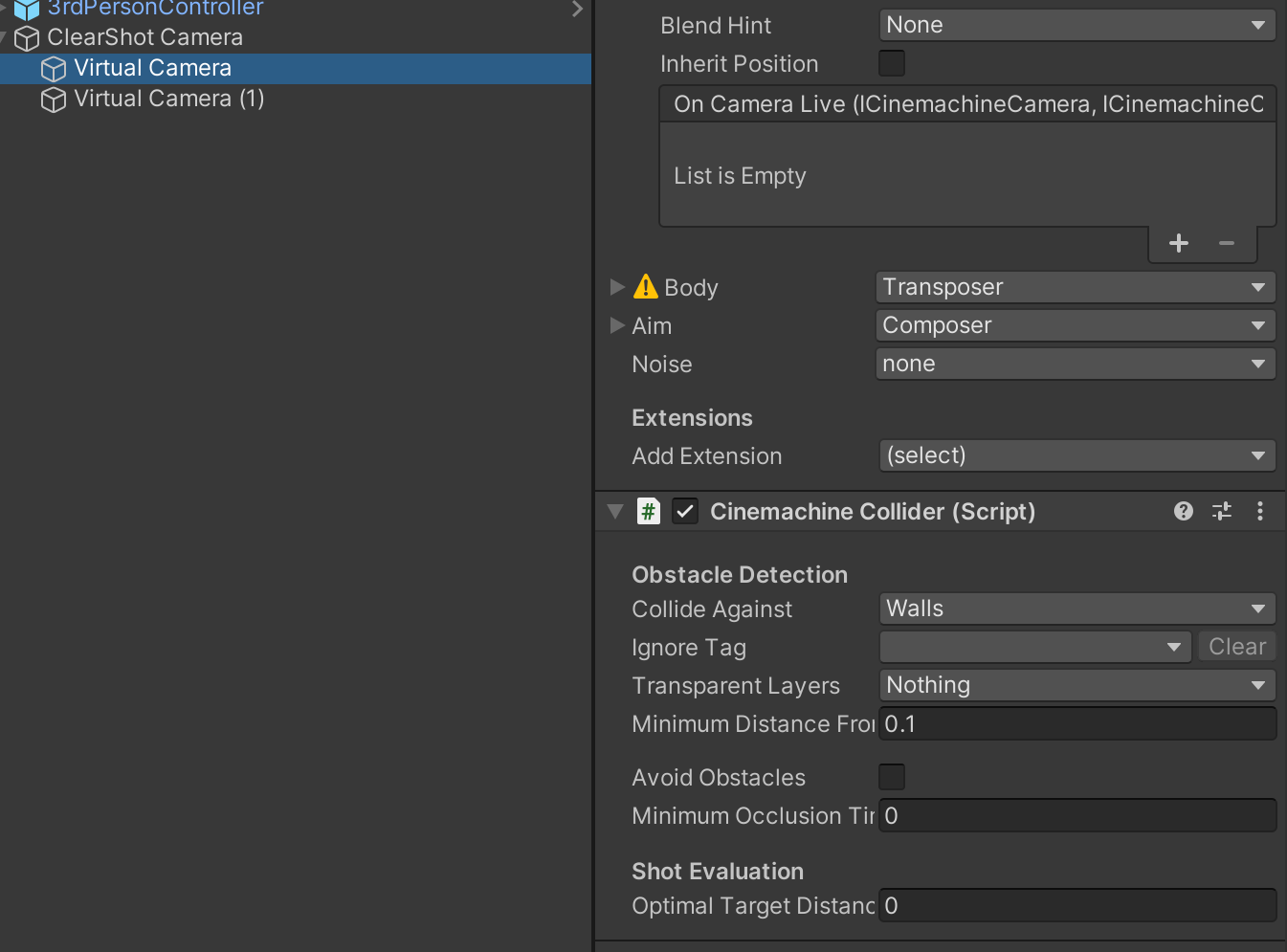This screenshot has width=1287, height=952.
Task: Open the Blend Hint dropdown
Action: click(1076, 25)
